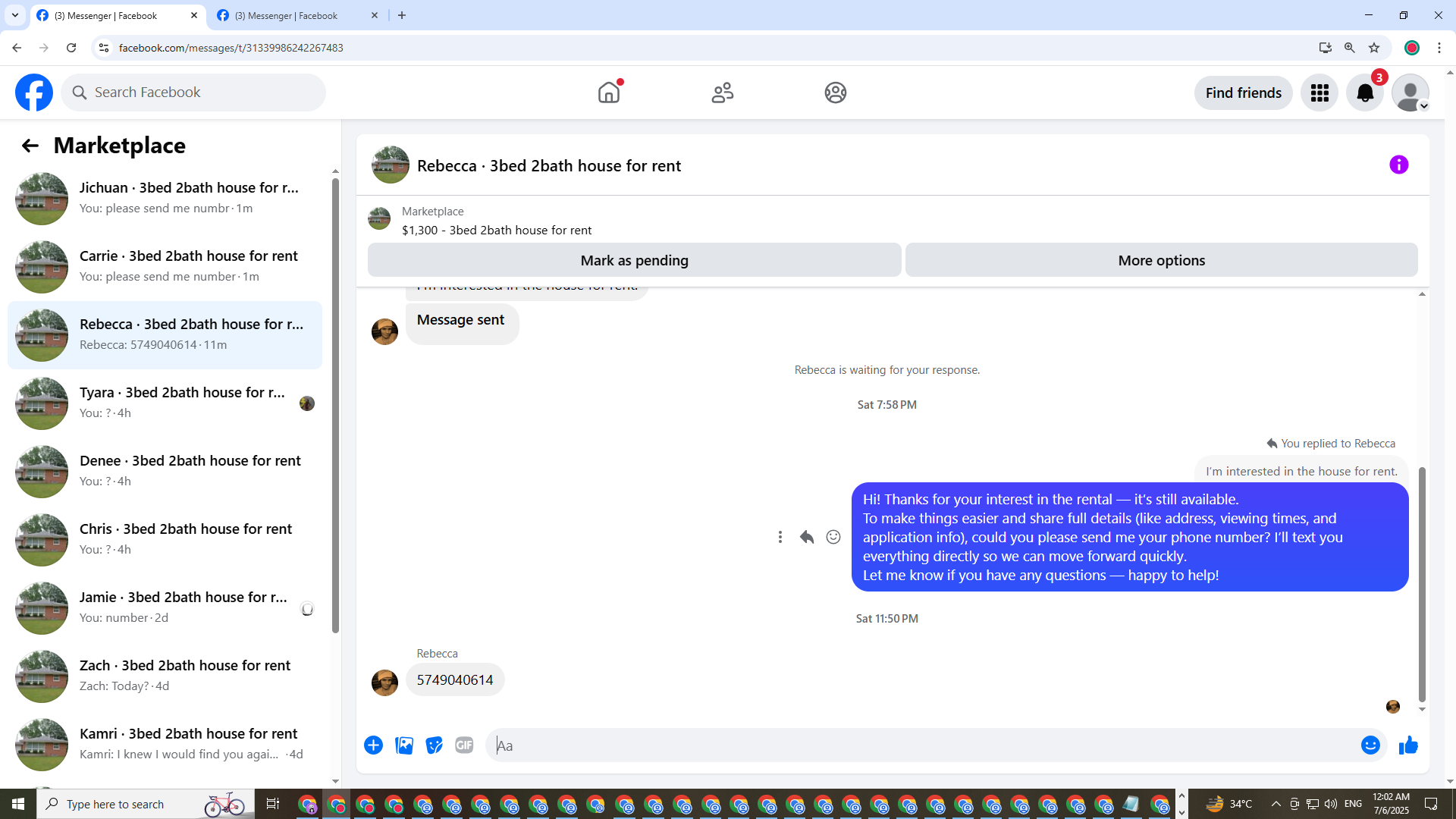Open the sticker picker icon
1456x819 pixels.
coord(434,745)
